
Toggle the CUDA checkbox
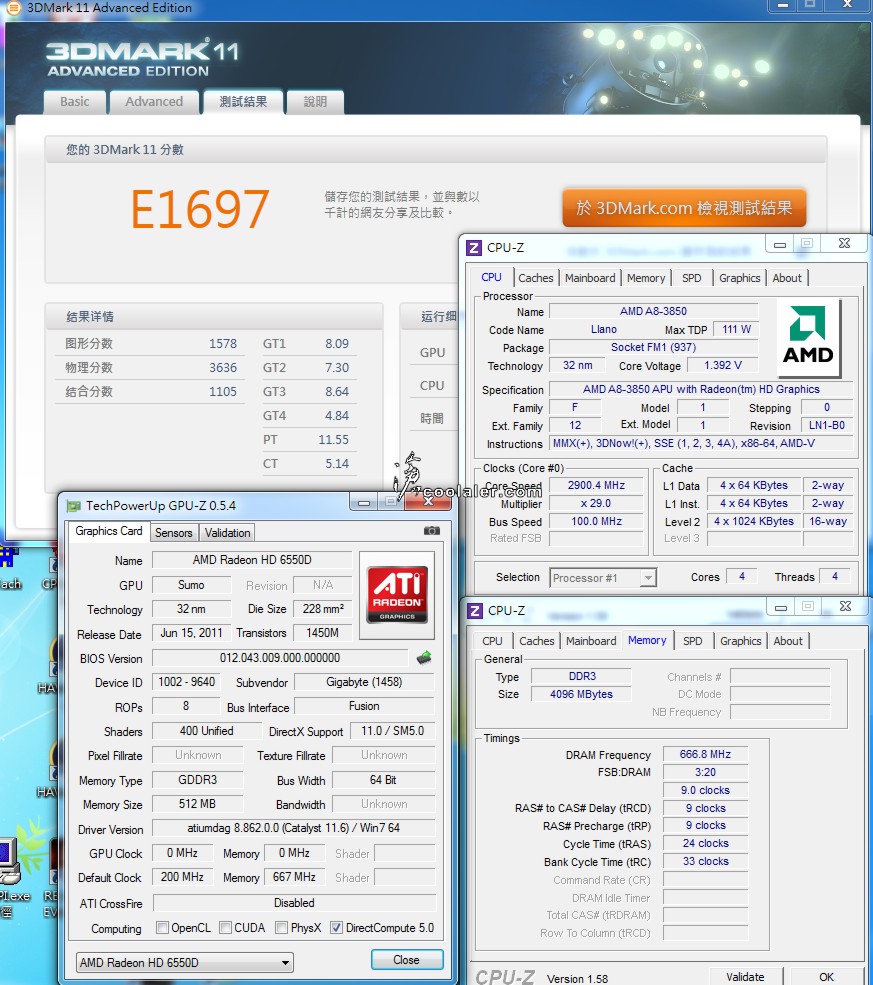[x=225, y=928]
